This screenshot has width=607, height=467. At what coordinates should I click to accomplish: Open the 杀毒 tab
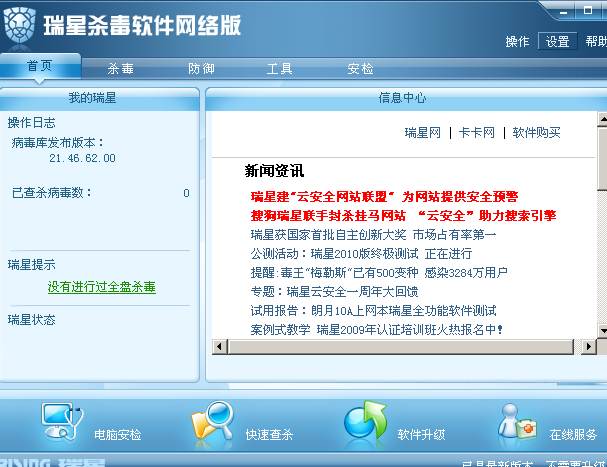[x=120, y=69]
